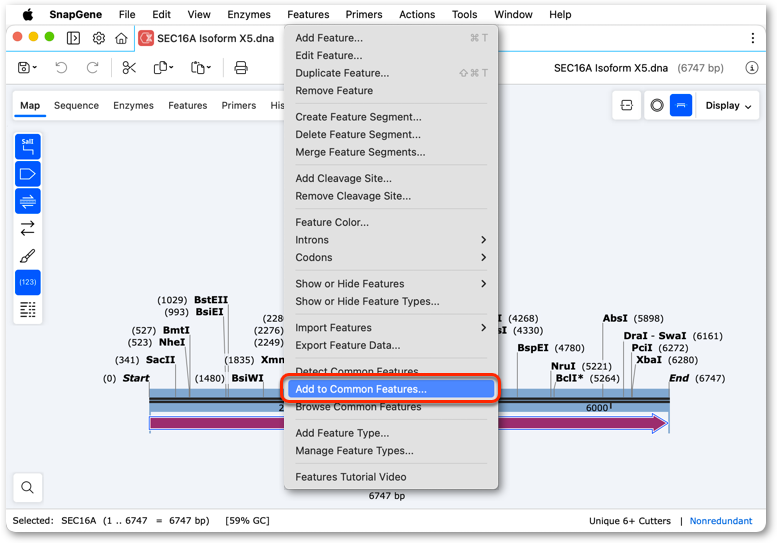Toggle the sidebar panel icon
Screen dimensions: 778x543
tap(73, 38)
